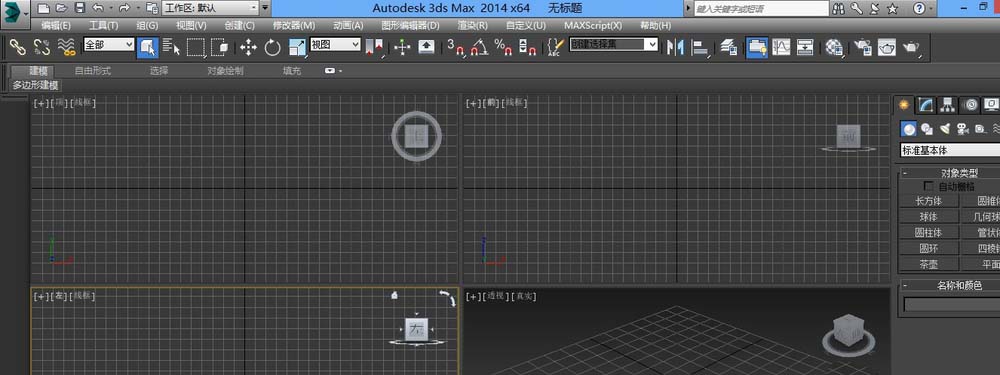Select the Select and Link tool

17,47
